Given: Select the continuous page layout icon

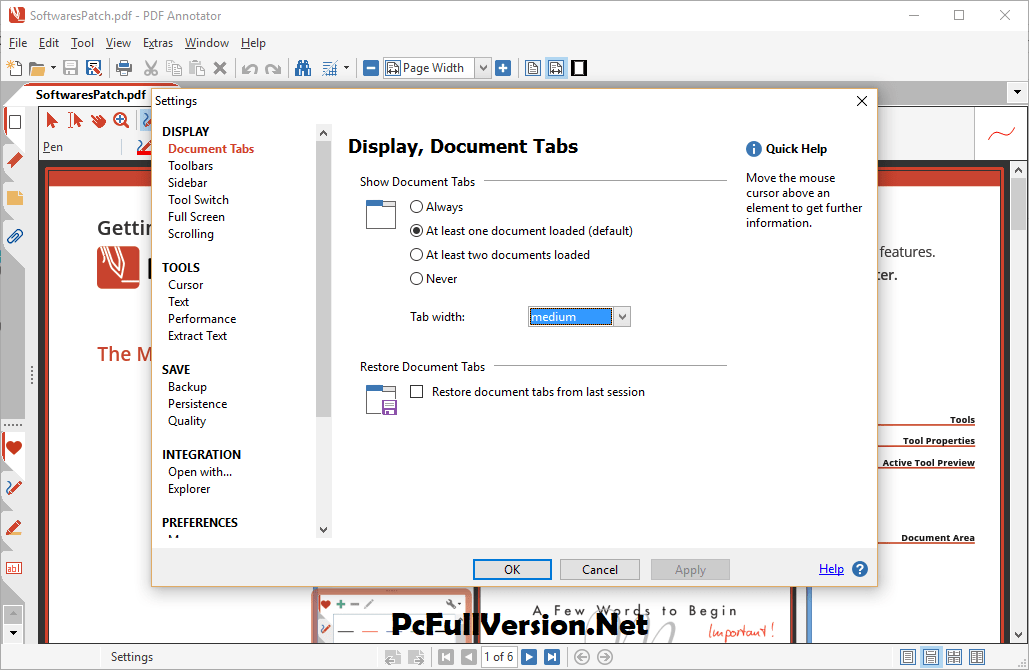Looking at the screenshot, I should [x=931, y=657].
